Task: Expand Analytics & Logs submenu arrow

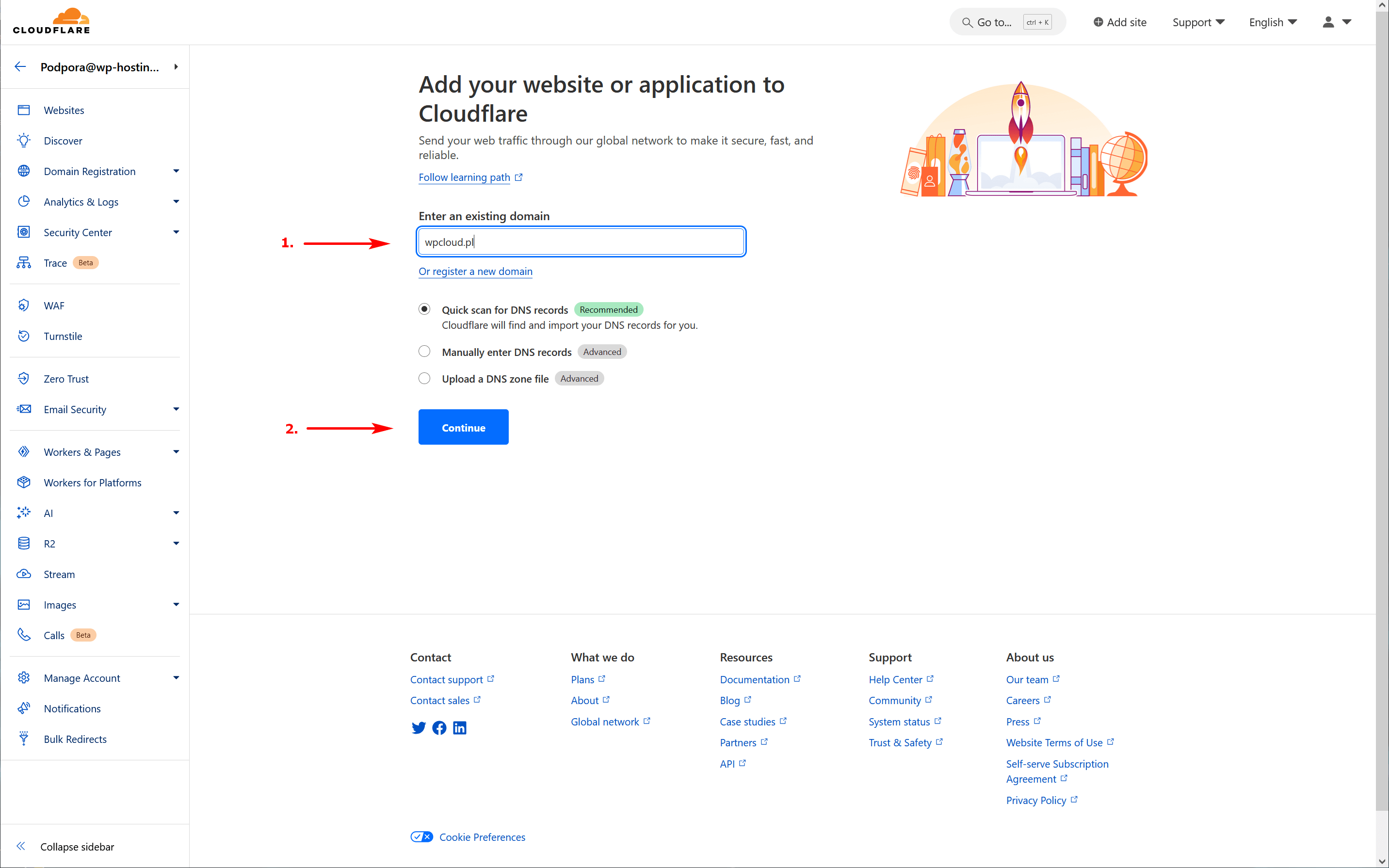Action: pos(176,201)
